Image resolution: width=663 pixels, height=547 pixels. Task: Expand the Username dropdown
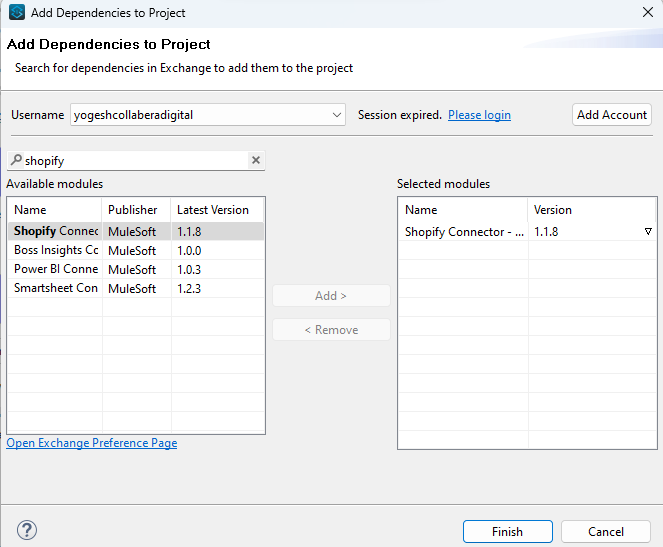coord(336,115)
